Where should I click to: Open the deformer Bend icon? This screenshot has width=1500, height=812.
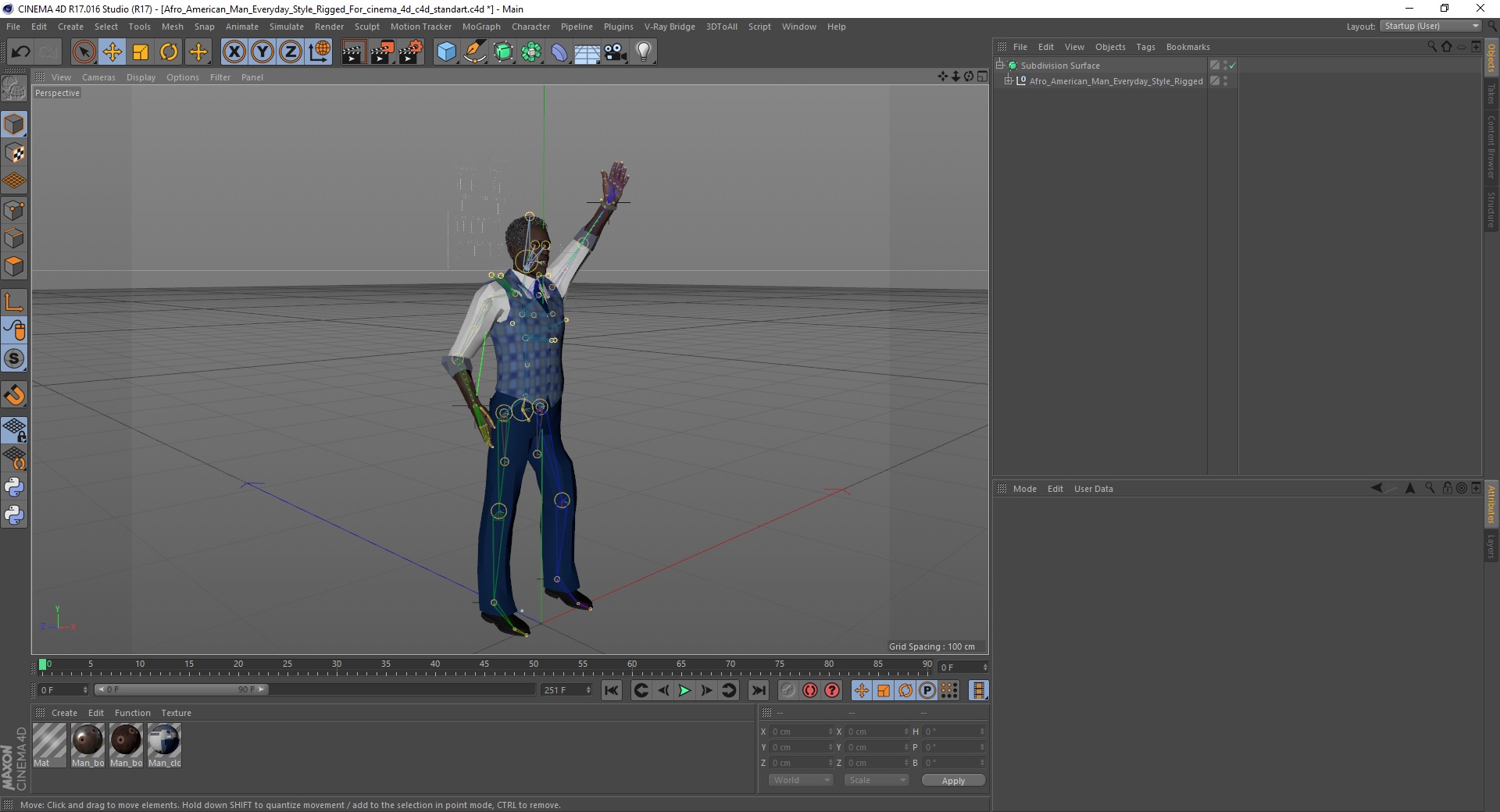559,52
